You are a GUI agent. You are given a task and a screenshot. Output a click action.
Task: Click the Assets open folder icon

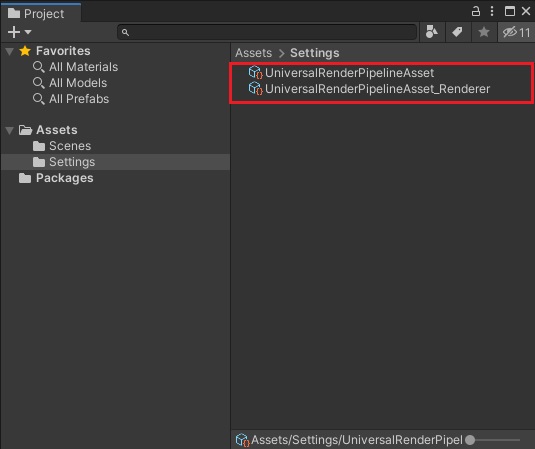[x=25, y=130]
